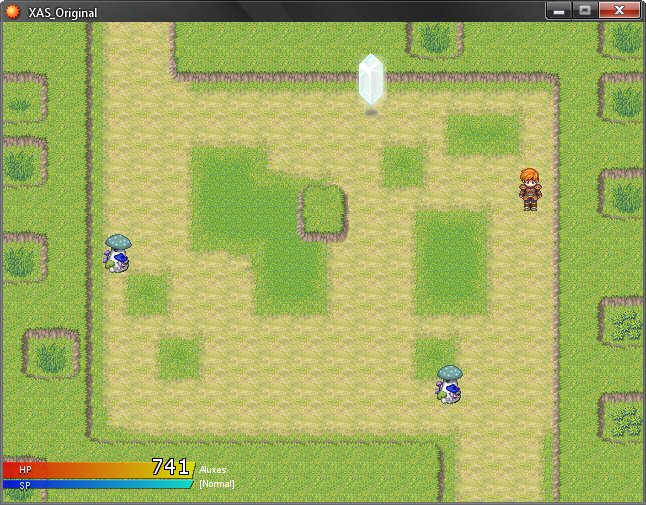Screen dimensions: 646x505
Task: Click the Aluxes character name
Action: (x=213, y=470)
